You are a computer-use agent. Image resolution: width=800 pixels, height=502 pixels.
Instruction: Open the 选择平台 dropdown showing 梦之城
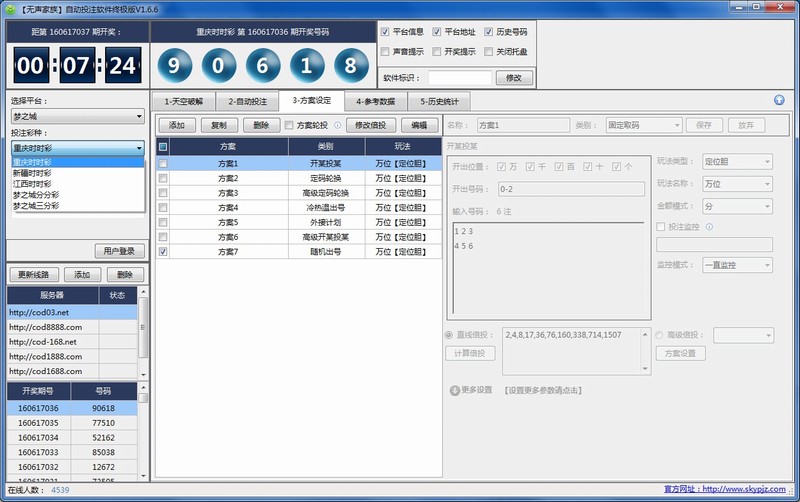point(78,117)
